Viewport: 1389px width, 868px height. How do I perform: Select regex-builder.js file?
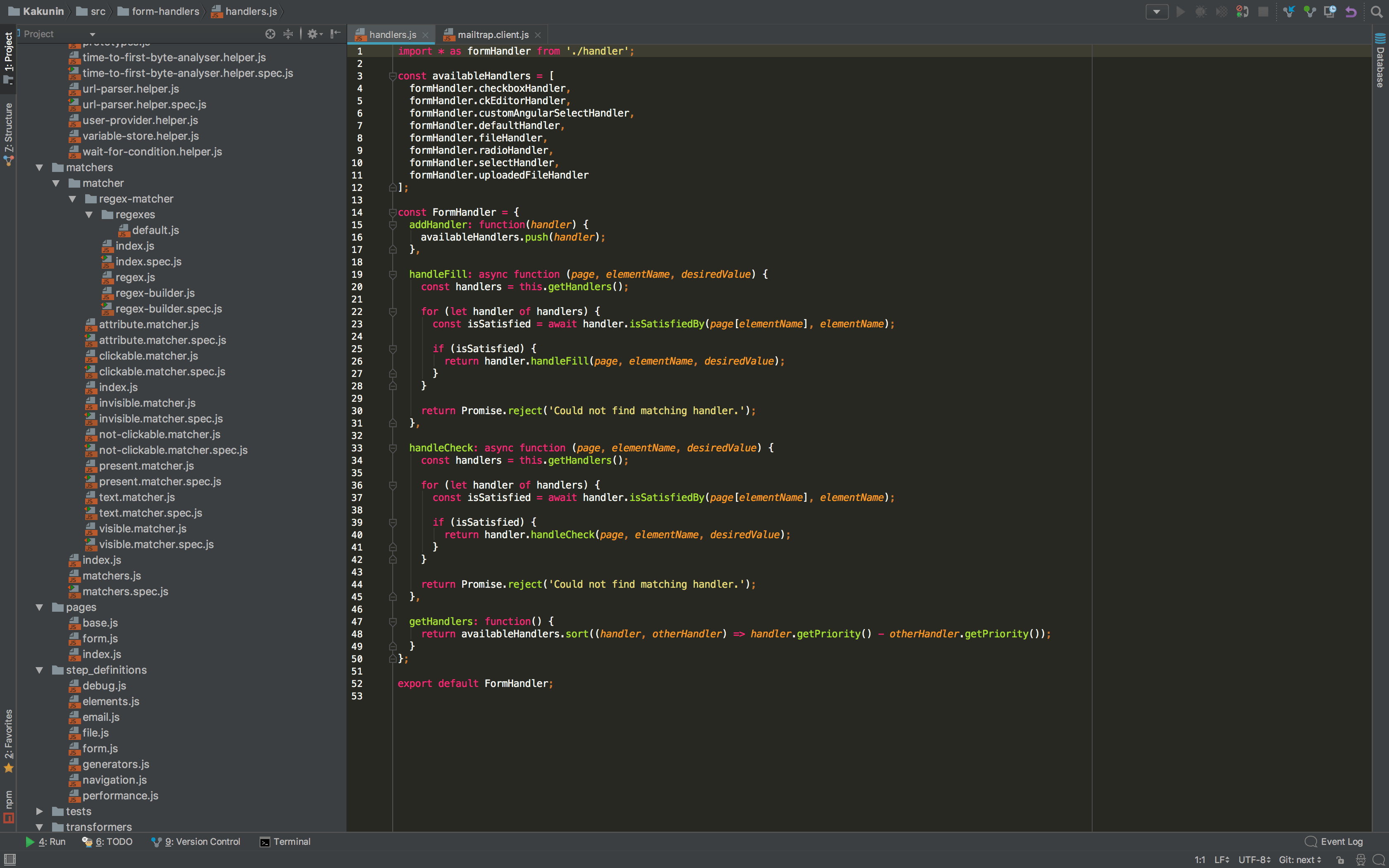click(148, 293)
